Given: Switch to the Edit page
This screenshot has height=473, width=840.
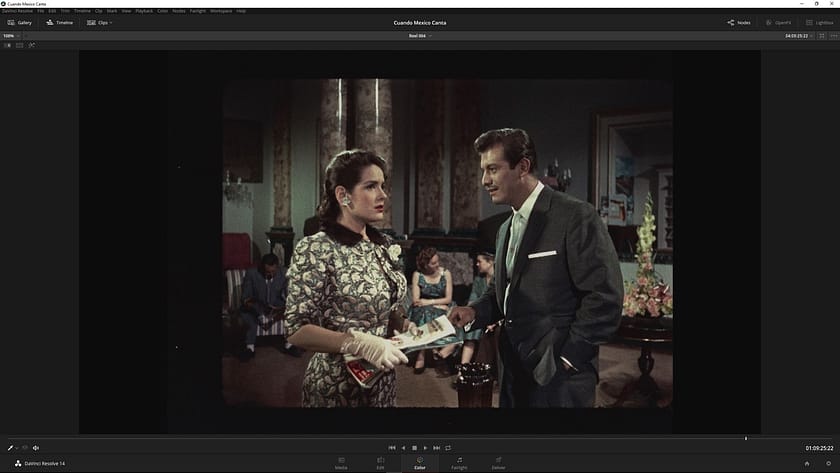Looking at the screenshot, I should point(380,463).
